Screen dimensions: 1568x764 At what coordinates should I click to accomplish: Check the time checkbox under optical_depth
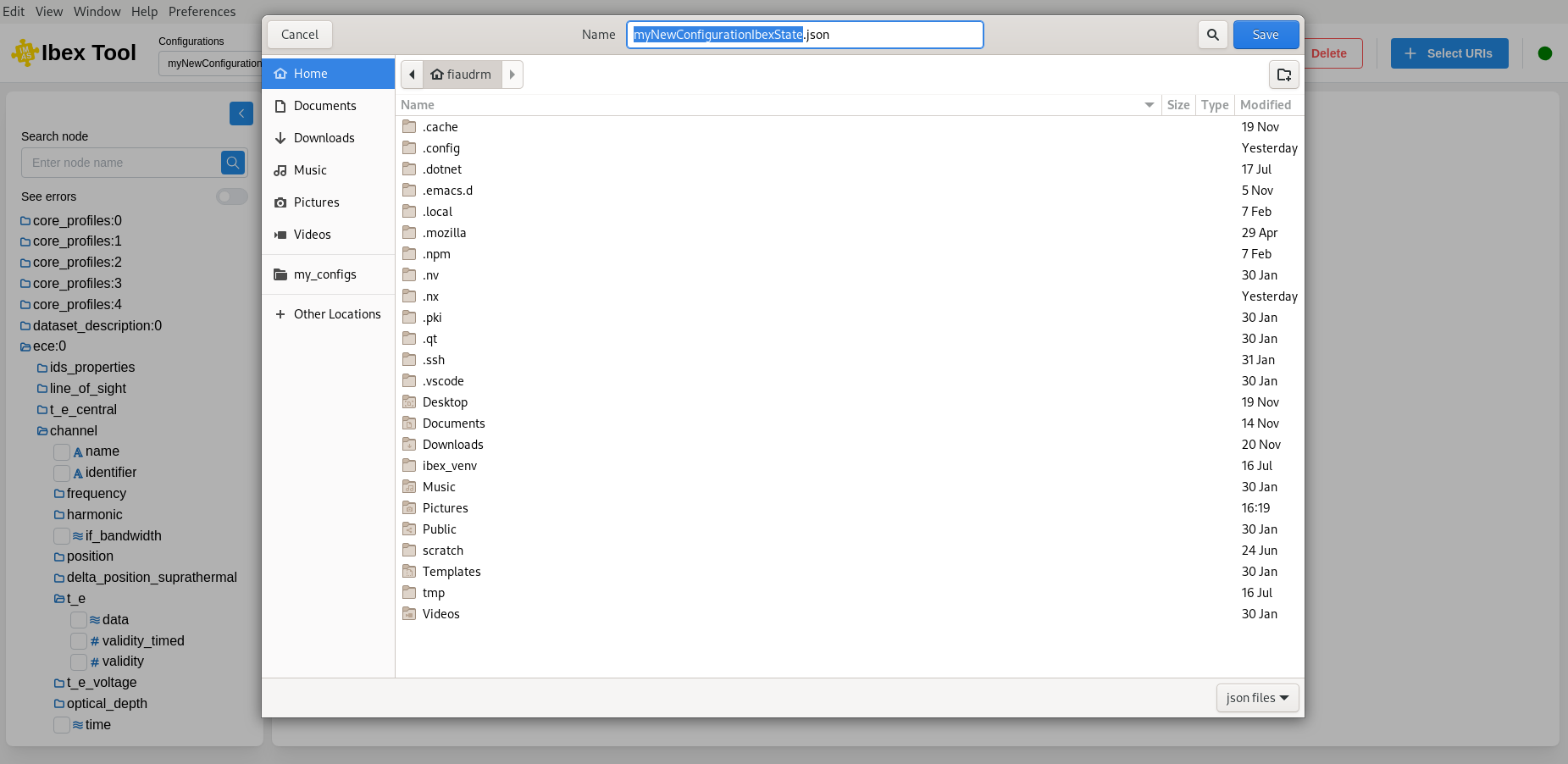click(x=61, y=725)
